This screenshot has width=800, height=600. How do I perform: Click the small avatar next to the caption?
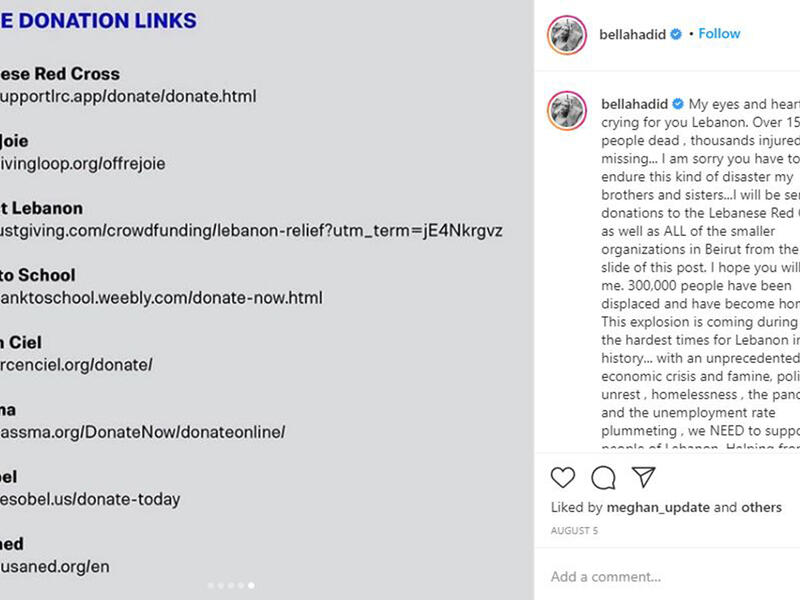coord(566,105)
